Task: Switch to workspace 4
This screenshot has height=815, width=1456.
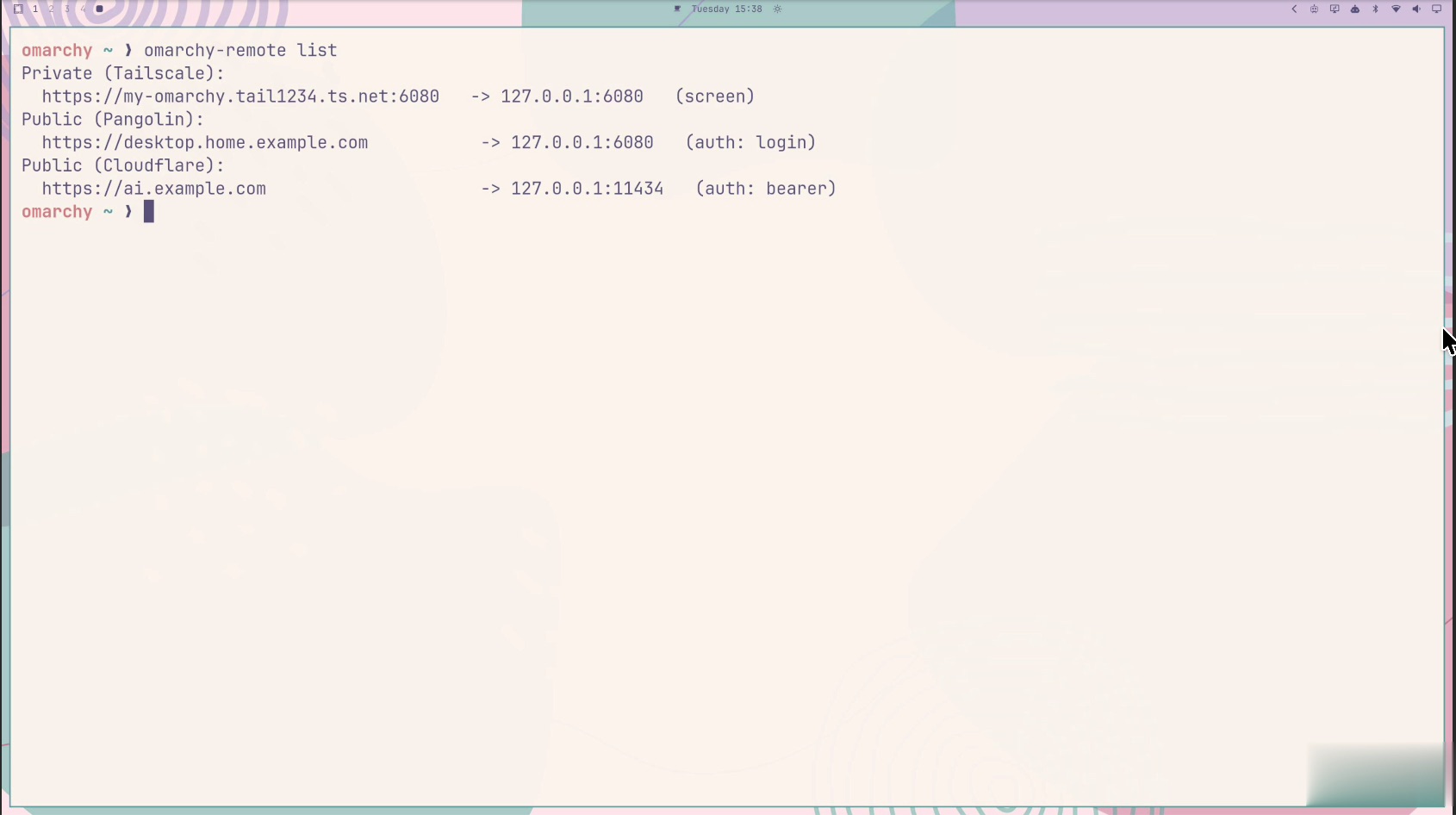Action: click(x=83, y=9)
